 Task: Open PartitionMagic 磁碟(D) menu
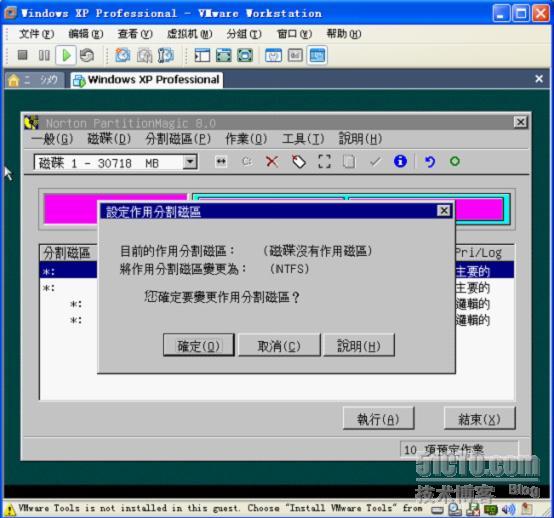[x=109, y=139]
